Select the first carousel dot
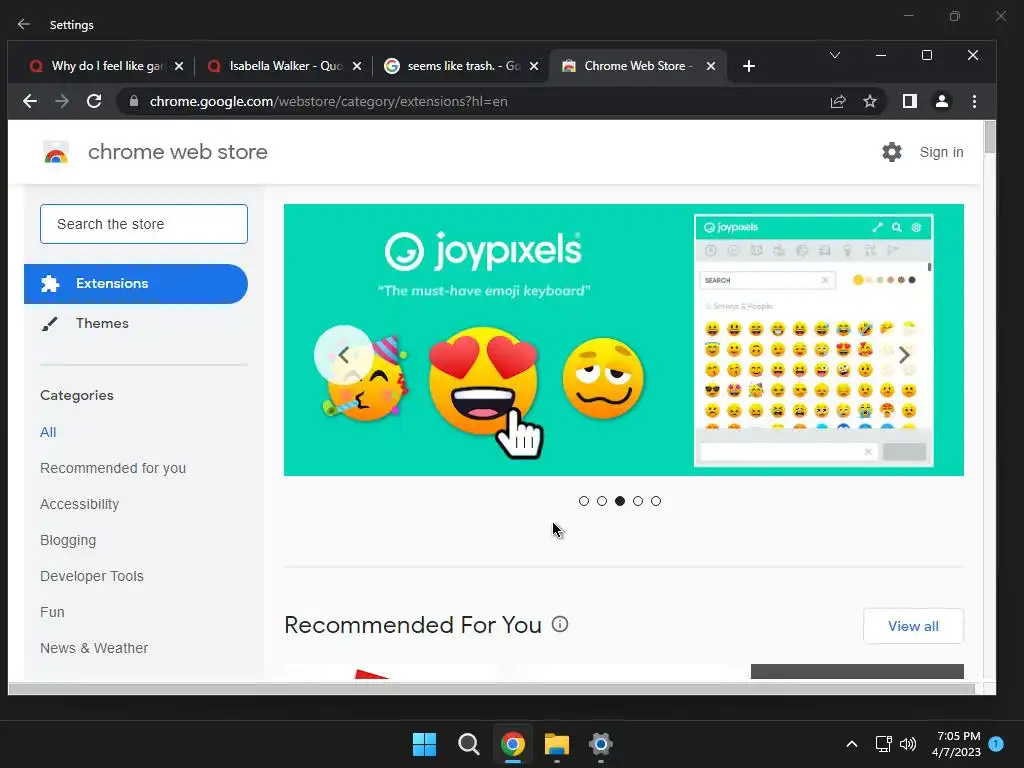1024x768 pixels. click(584, 501)
